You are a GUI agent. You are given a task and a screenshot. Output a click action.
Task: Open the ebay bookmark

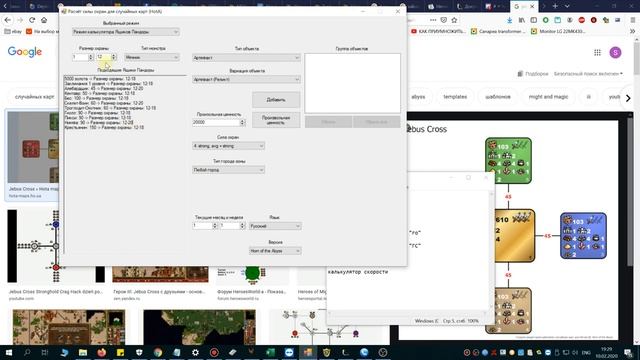[13, 31]
